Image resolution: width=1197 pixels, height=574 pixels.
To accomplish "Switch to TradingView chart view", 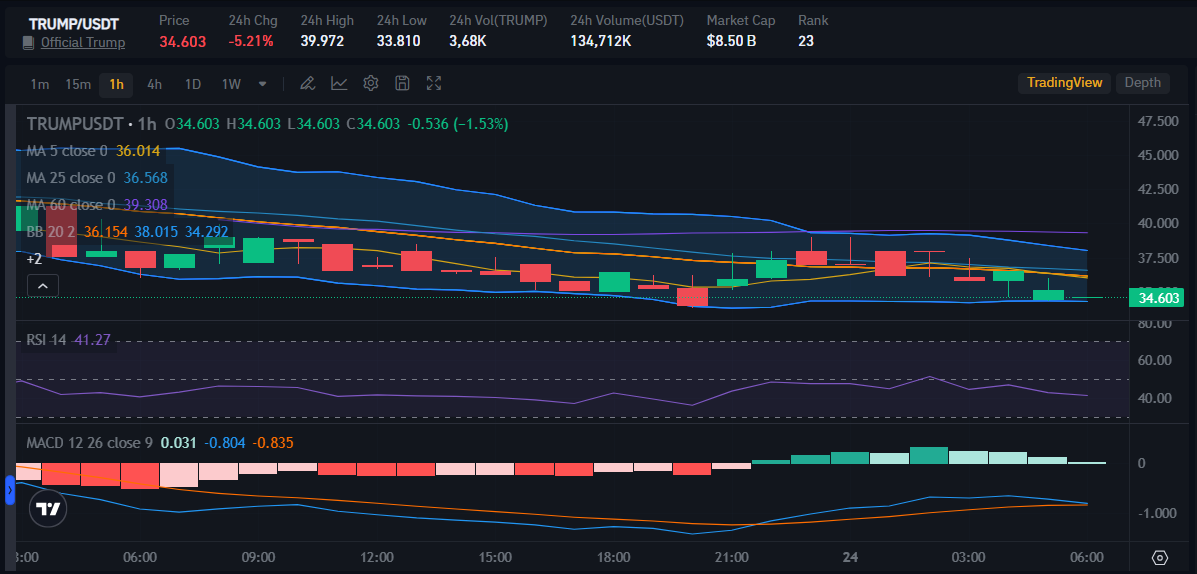I will click(1064, 82).
